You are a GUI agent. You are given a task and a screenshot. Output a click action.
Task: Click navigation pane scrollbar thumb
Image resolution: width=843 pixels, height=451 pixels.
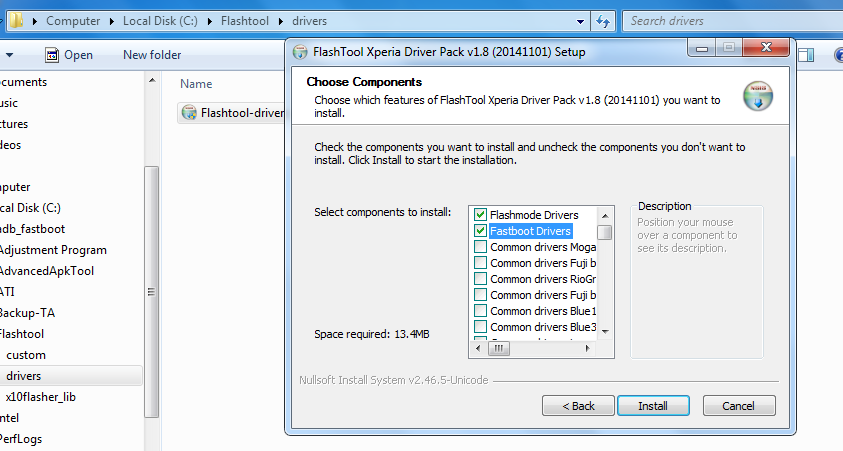click(x=152, y=292)
